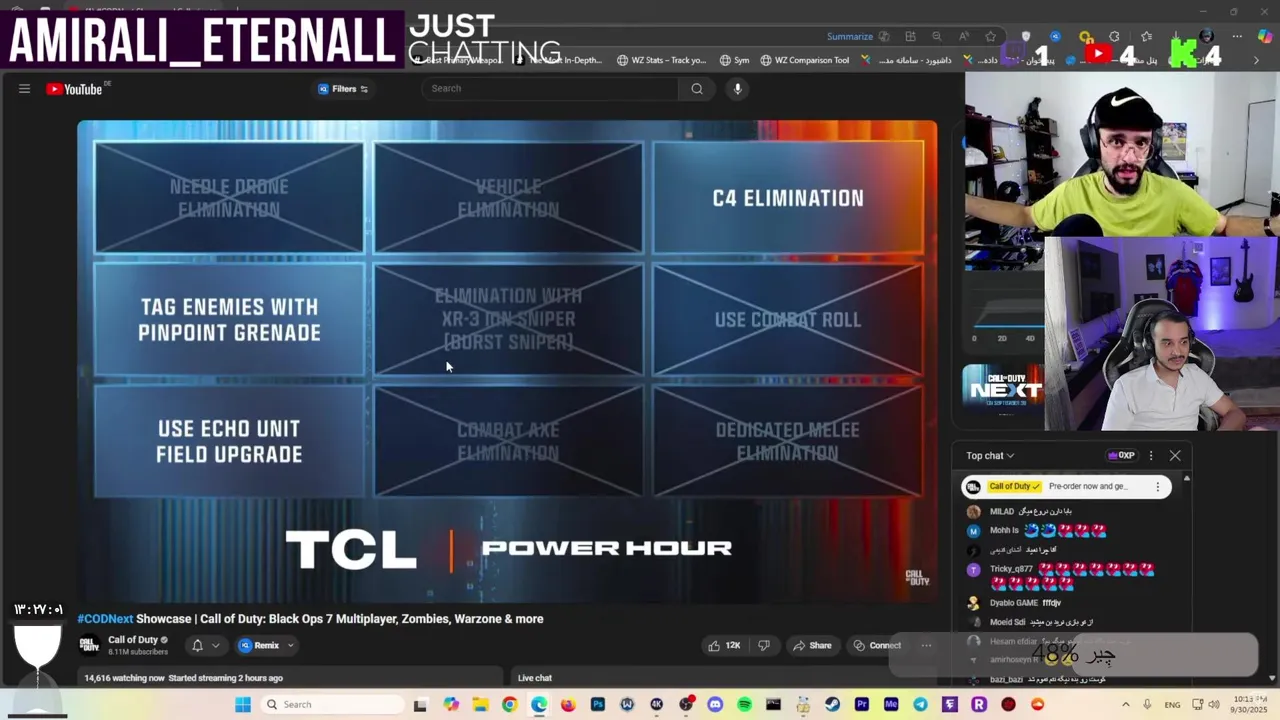Open the video more actions ellipsis

pyautogui.click(x=926, y=645)
